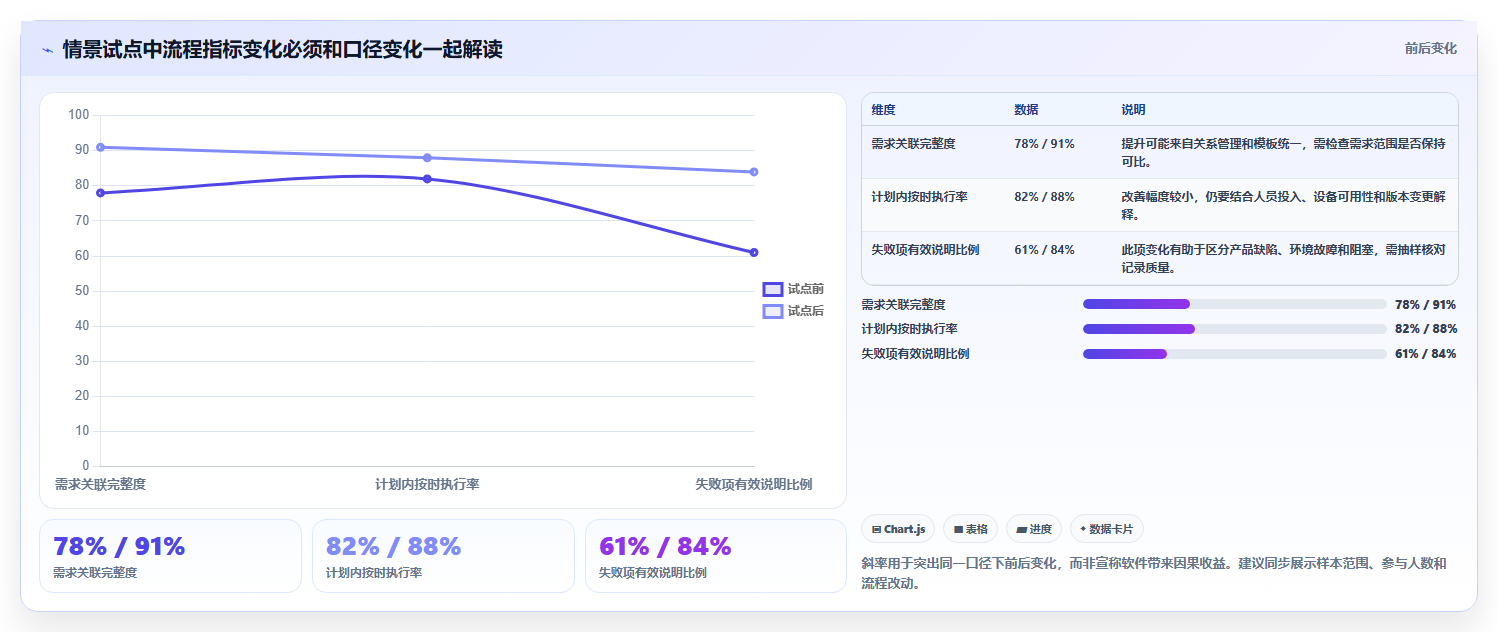Click the title 情景试点中流程指标变化
1498x632 pixels.
283,50
